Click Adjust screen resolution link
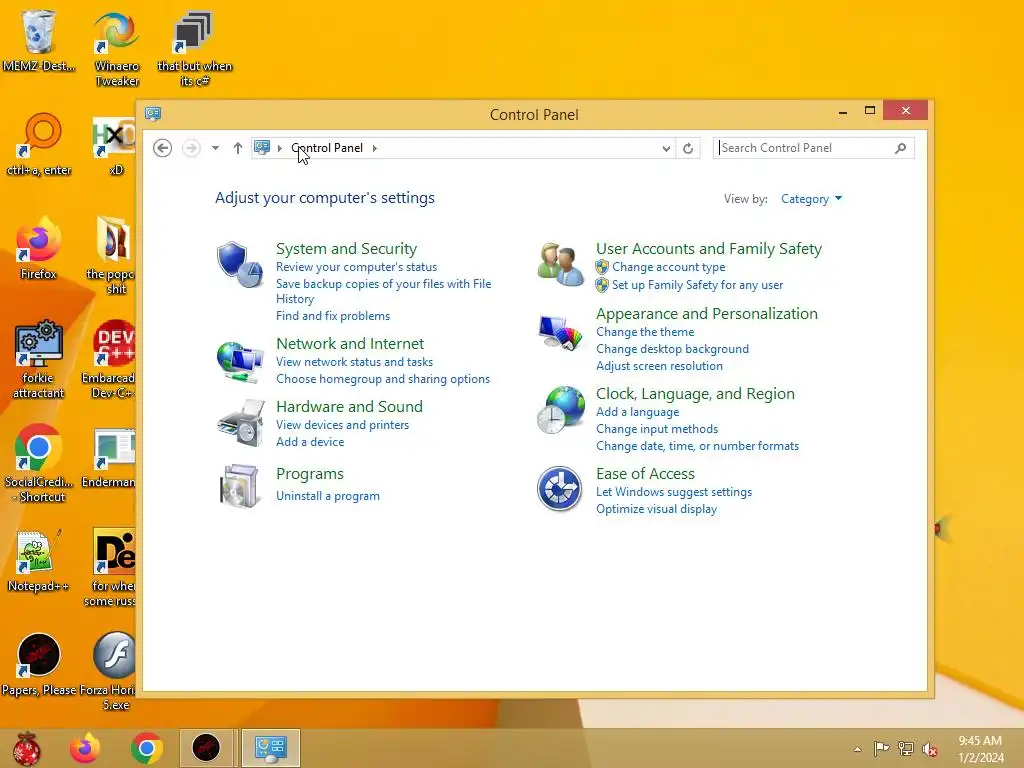The image size is (1024, 768). pos(659,366)
